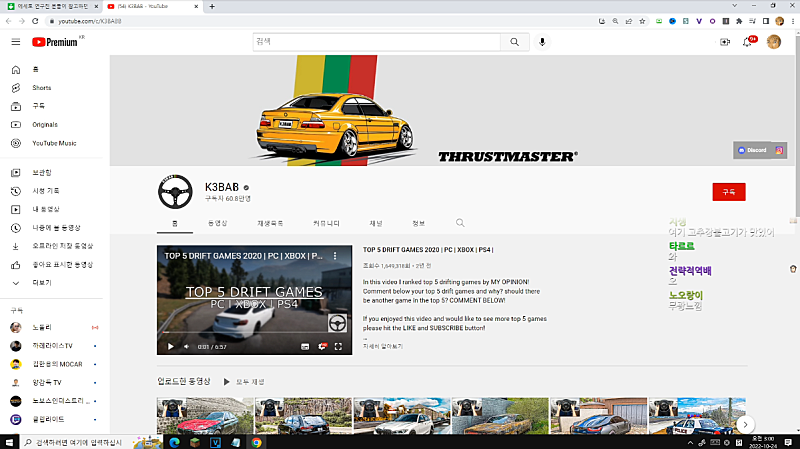800x449 pixels.
Task: Click the create video camera icon
Action: (x=725, y=42)
